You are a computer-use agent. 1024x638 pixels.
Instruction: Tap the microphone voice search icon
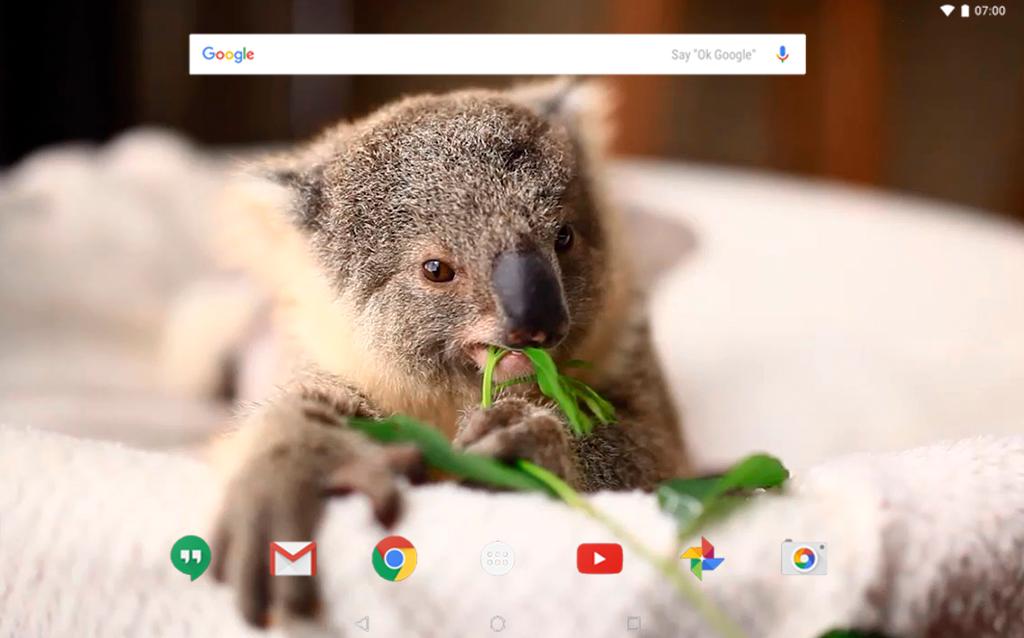click(x=782, y=54)
